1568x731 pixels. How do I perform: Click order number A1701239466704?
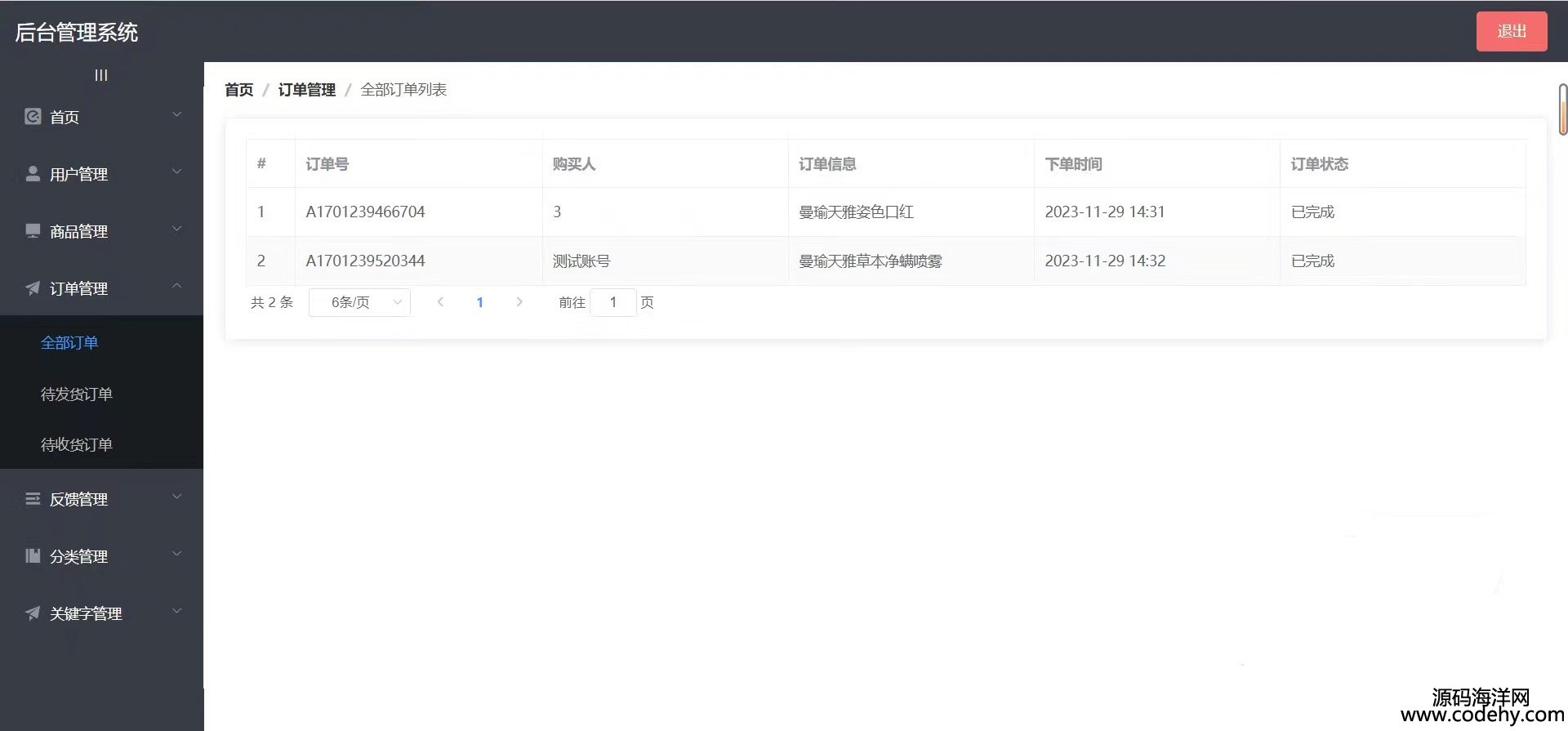point(365,212)
